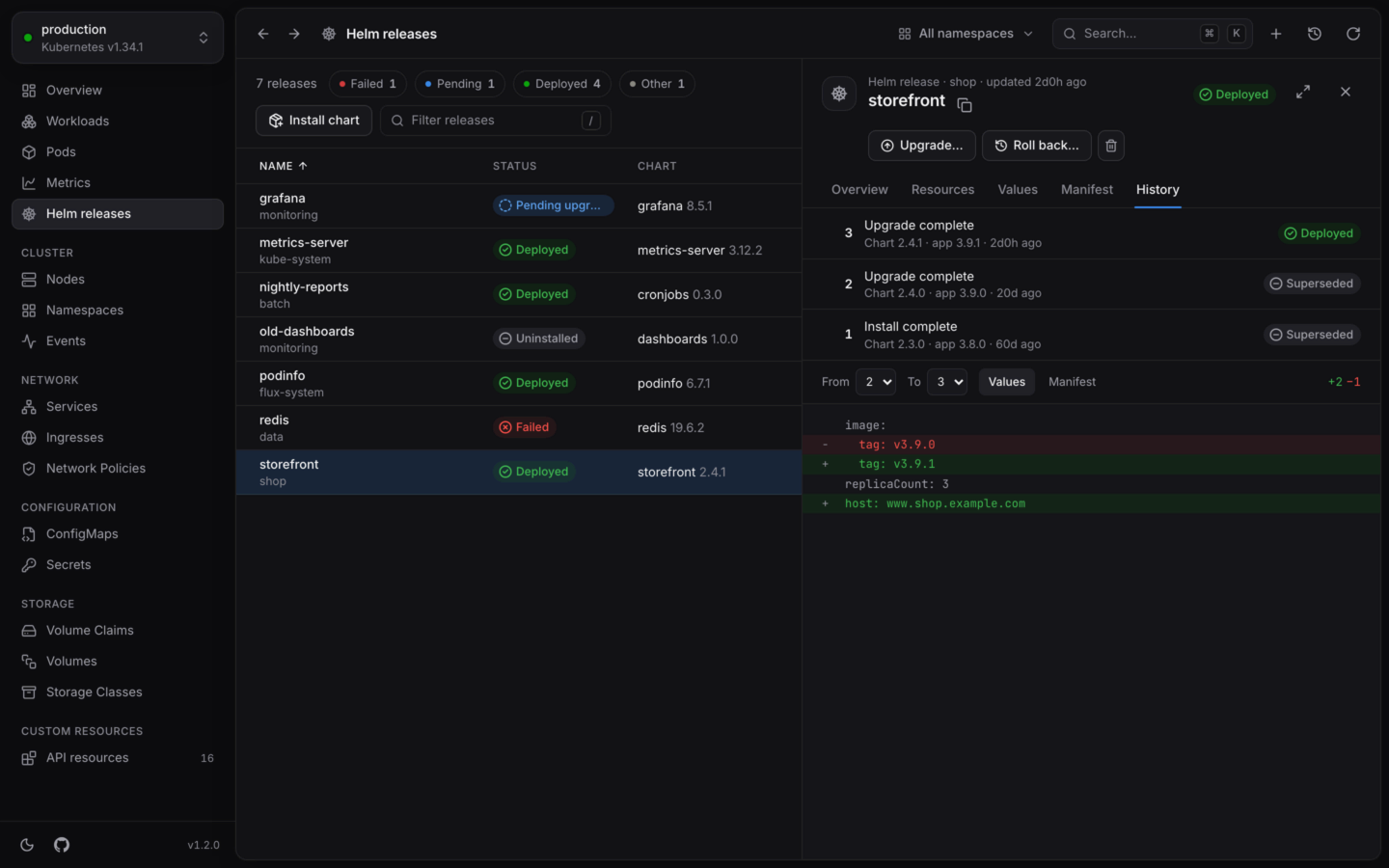This screenshot has height=868, width=1389.
Task: Focus the Filter releases input
Action: pyautogui.click(x=496, y=121)
